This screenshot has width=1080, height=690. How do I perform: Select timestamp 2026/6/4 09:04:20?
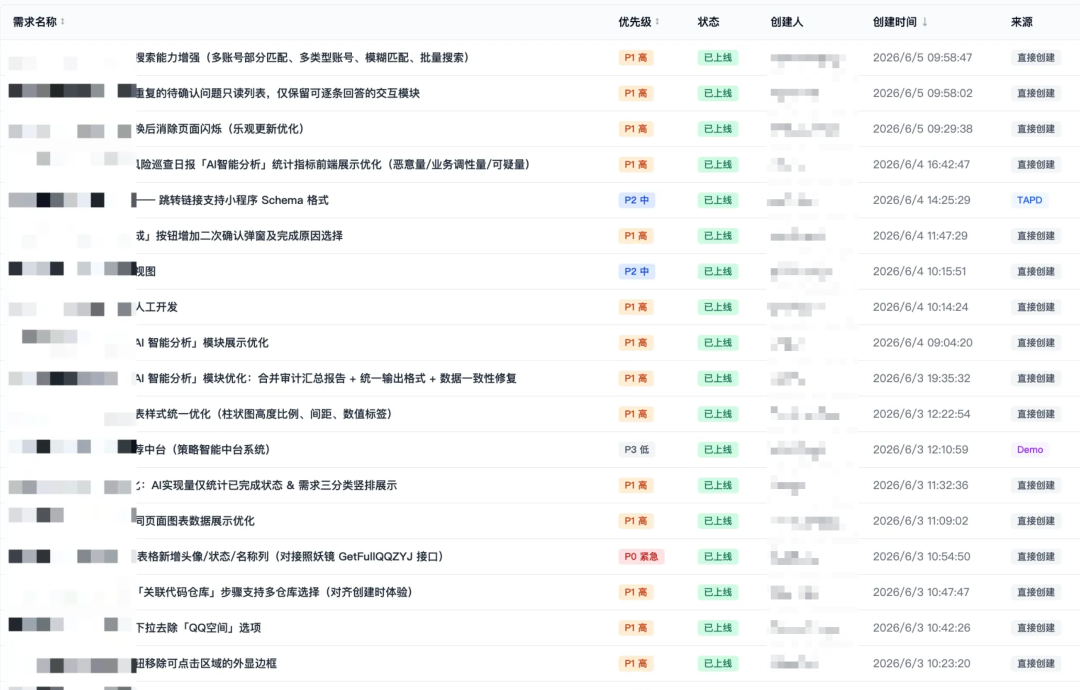point(922,343)
